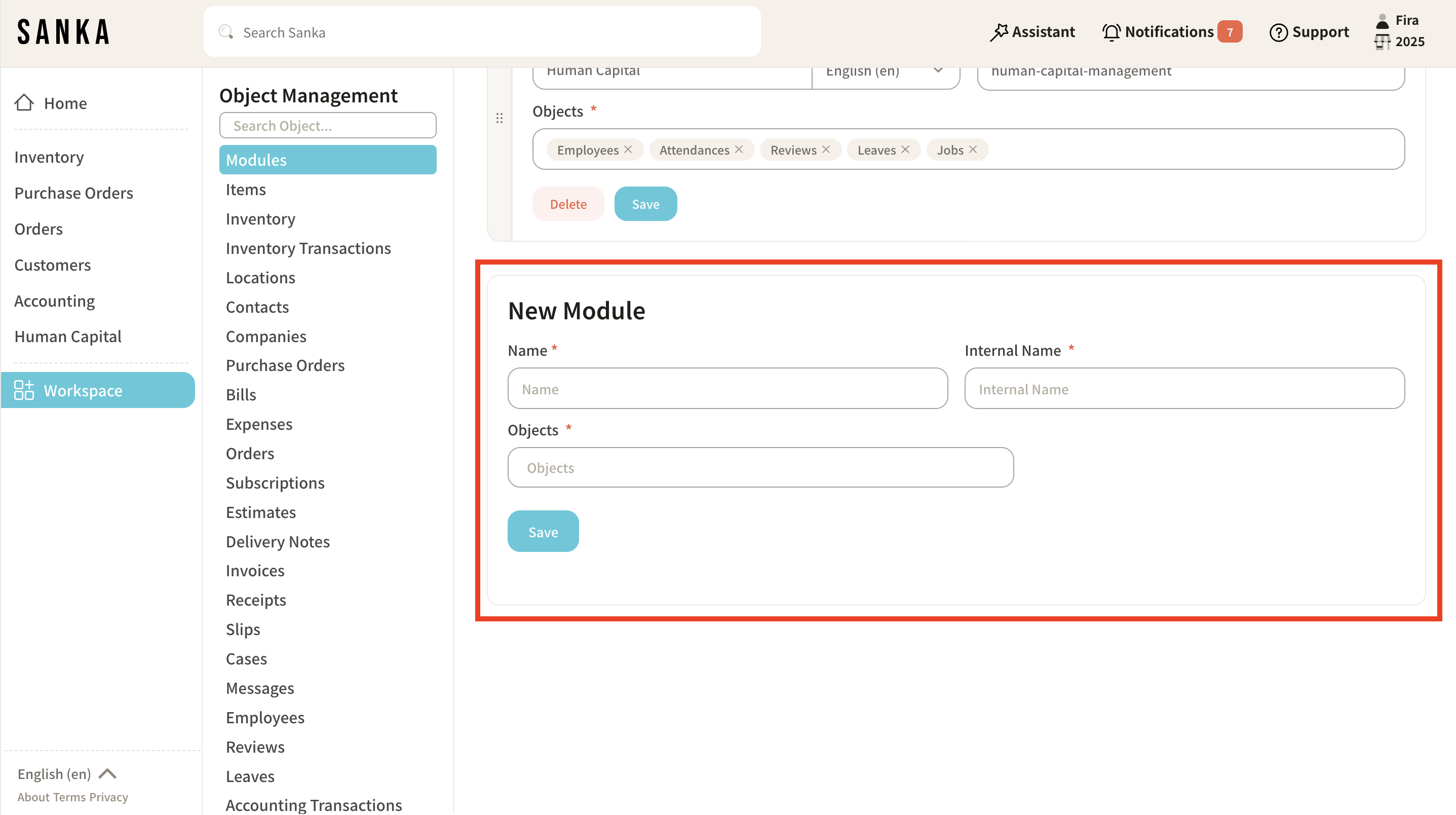This screenshot has width=1456, height=815.
Task: Select Modules in Object Management list
Action: [x=327, y=160]
